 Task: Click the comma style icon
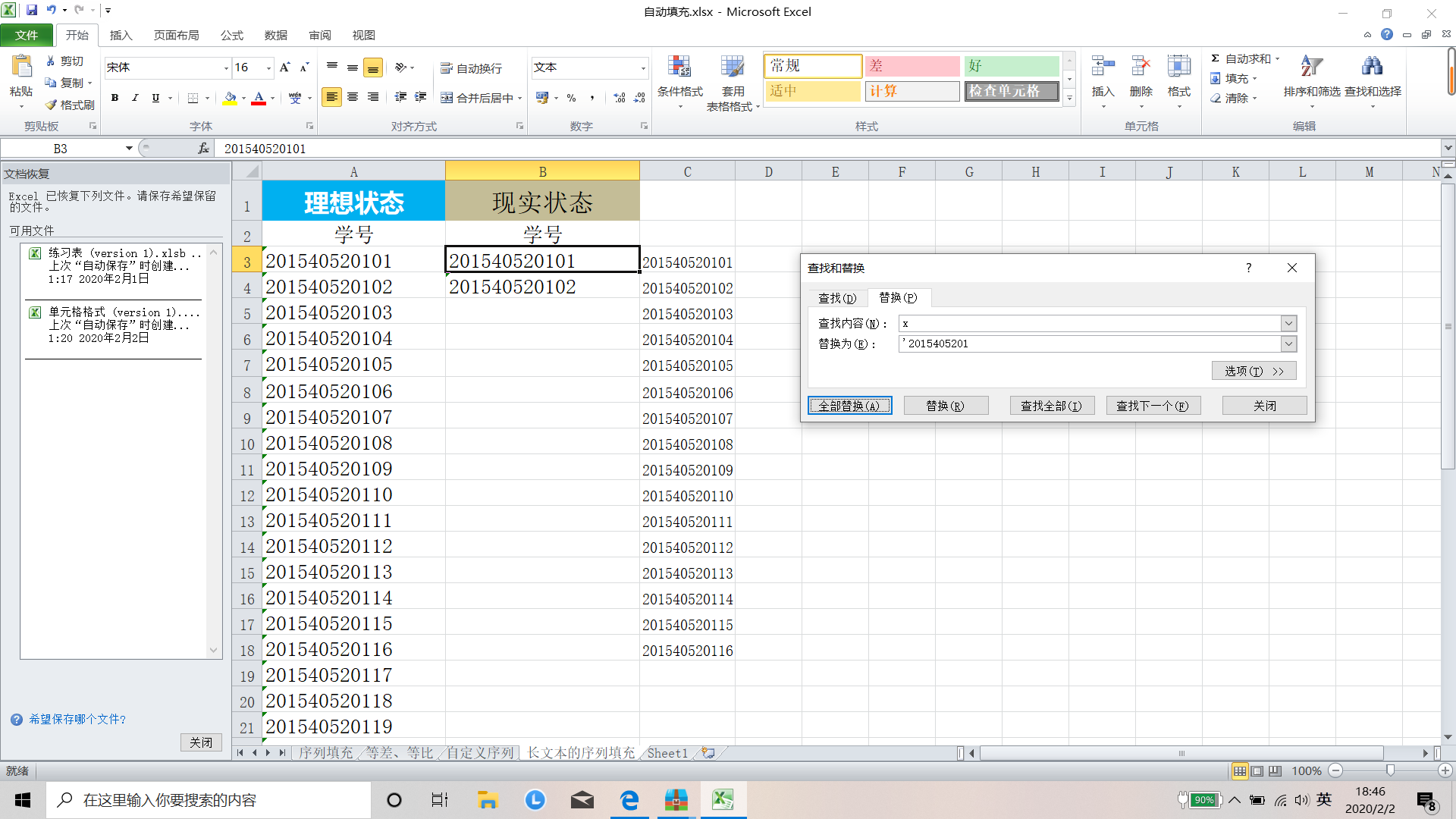click(591, 98)
